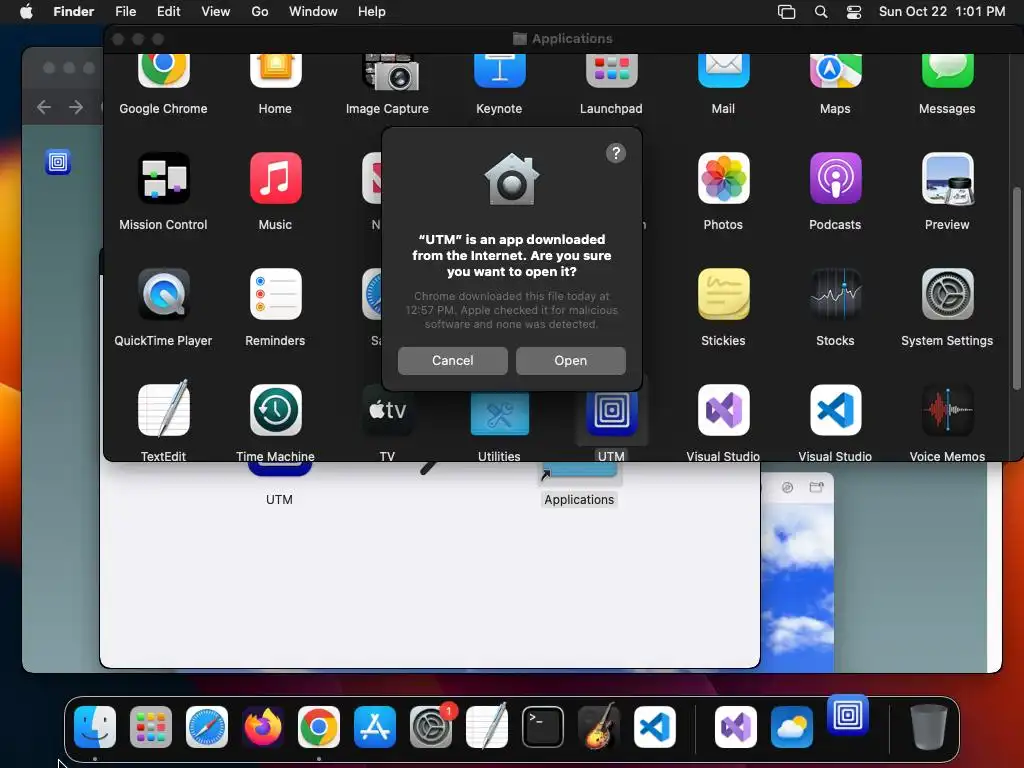Open the Apple menu
This screenshot has height=768, width=1024.
pos(26,12)
